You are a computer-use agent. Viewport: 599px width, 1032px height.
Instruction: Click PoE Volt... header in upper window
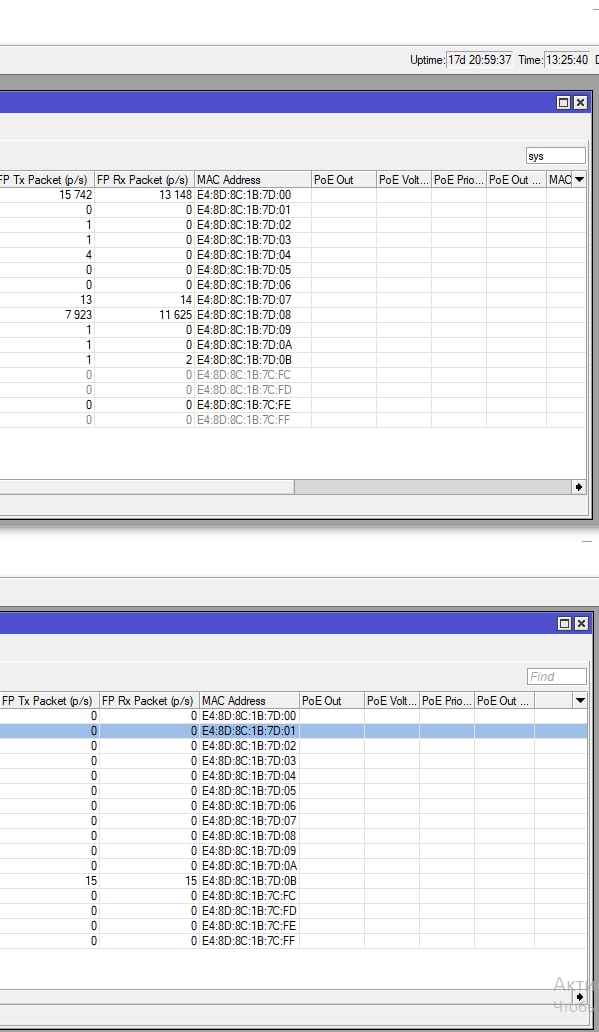pos(404,180)
